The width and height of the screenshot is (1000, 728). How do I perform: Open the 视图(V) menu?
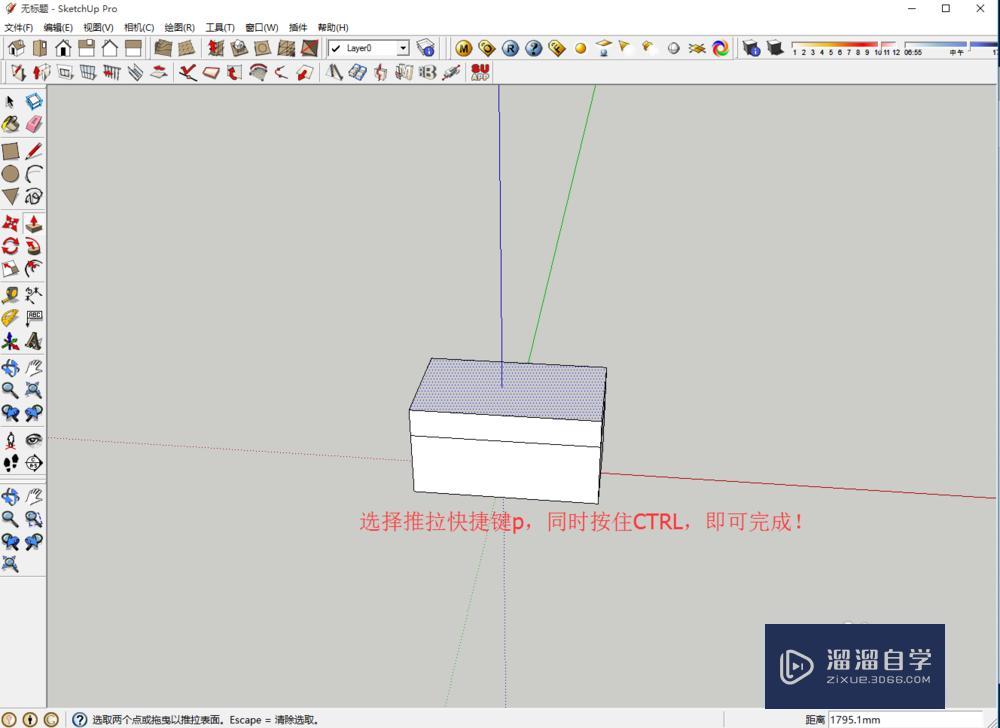click(x=98, y=27)
